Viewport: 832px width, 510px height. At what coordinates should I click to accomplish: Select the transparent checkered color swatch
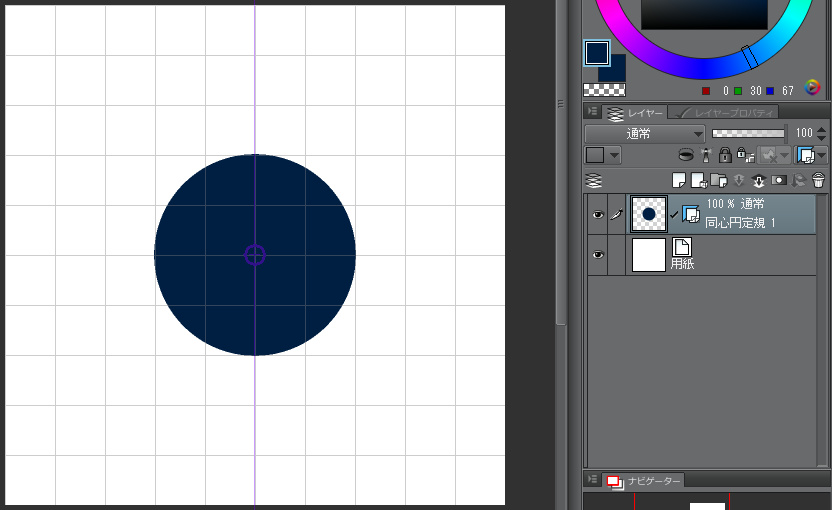point(604,90)
